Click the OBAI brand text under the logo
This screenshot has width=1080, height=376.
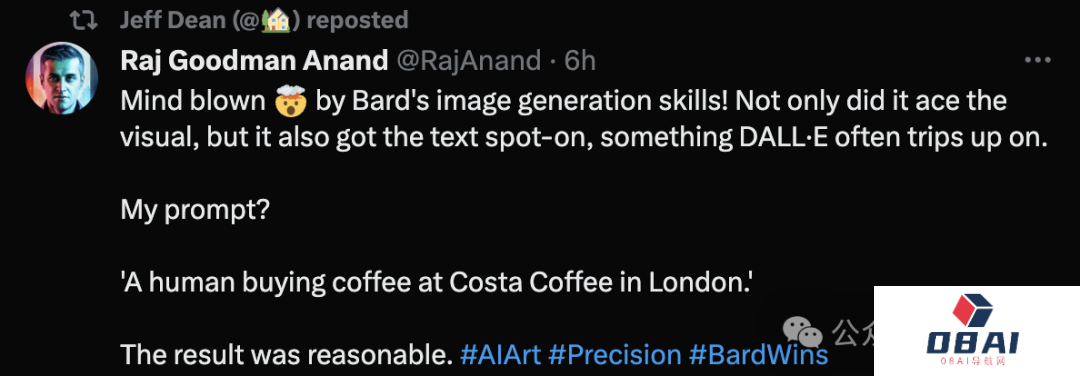click(x=973, y=343)
